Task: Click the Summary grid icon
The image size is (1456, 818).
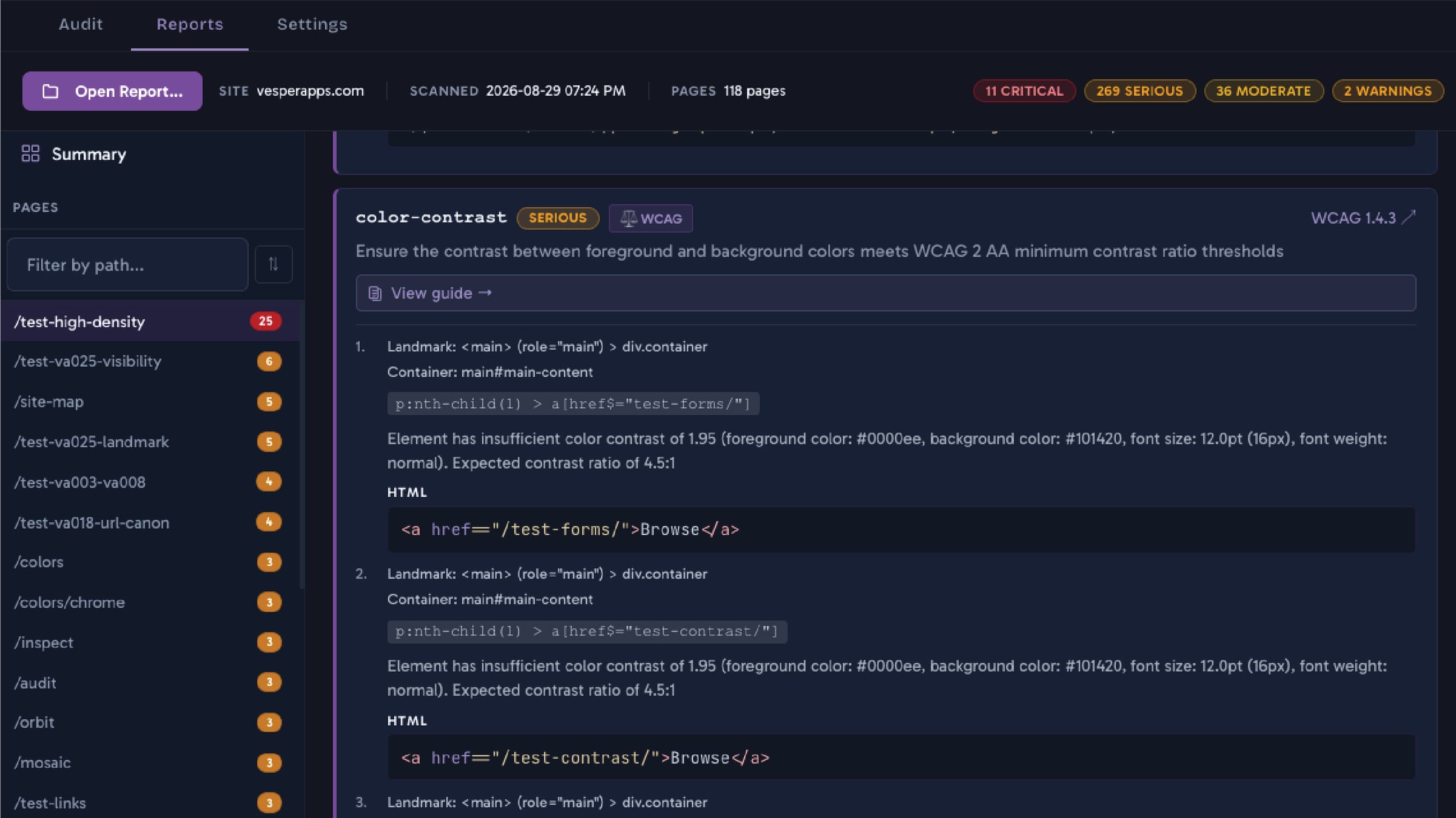Action: click(x=30, y=153)
